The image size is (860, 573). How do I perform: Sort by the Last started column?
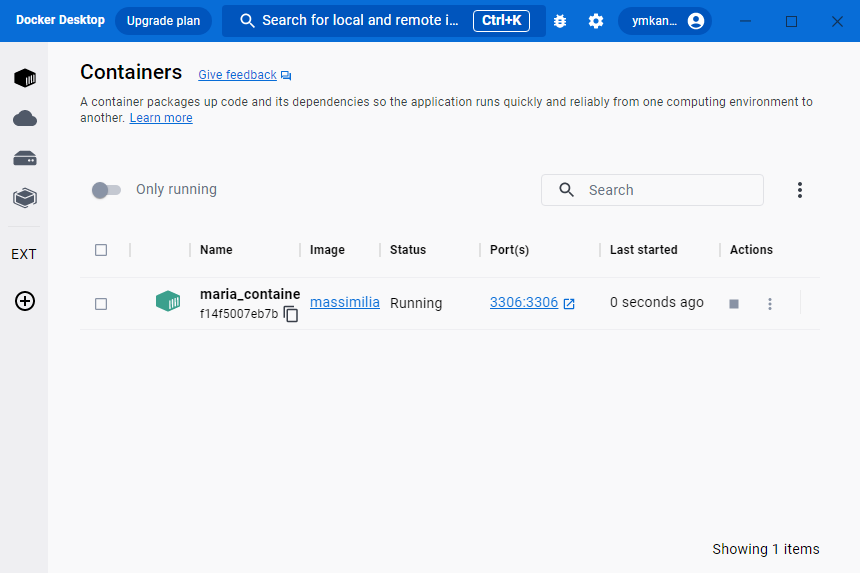(x=643, y=250)
